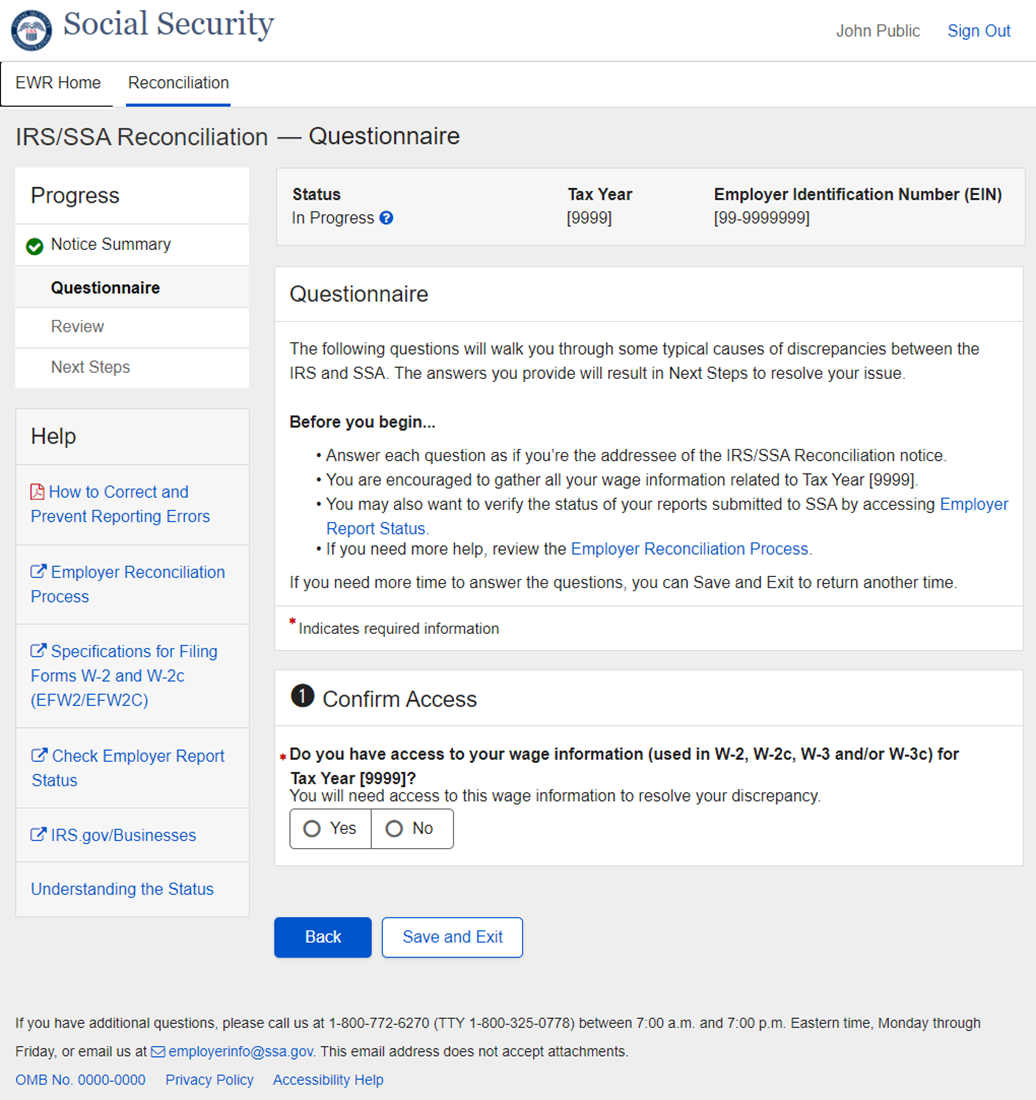This screenshot has height=1100, width=1036.
Task: Click the green Notice Summary checkmark icon
Action: 35,246
